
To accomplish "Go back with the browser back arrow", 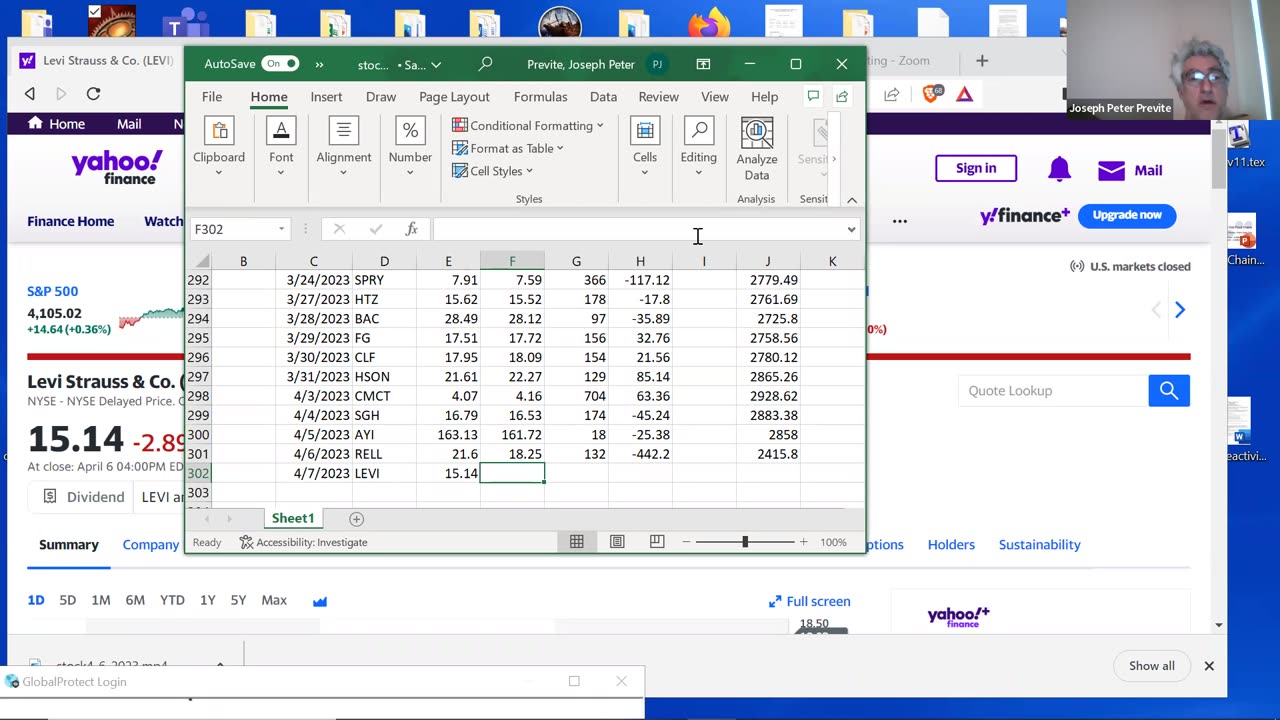I will 30,93.
